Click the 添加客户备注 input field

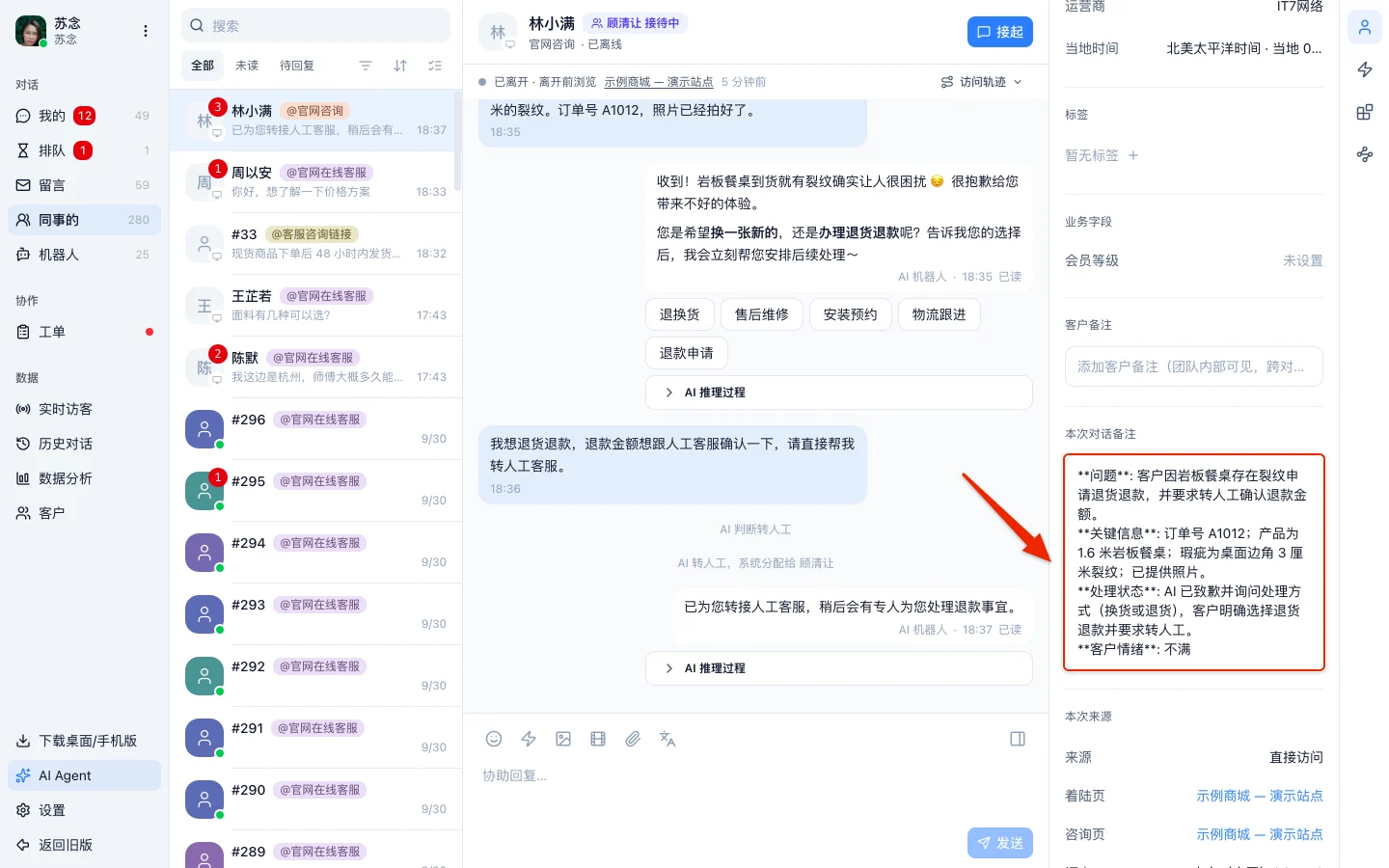coord(1194,366)
